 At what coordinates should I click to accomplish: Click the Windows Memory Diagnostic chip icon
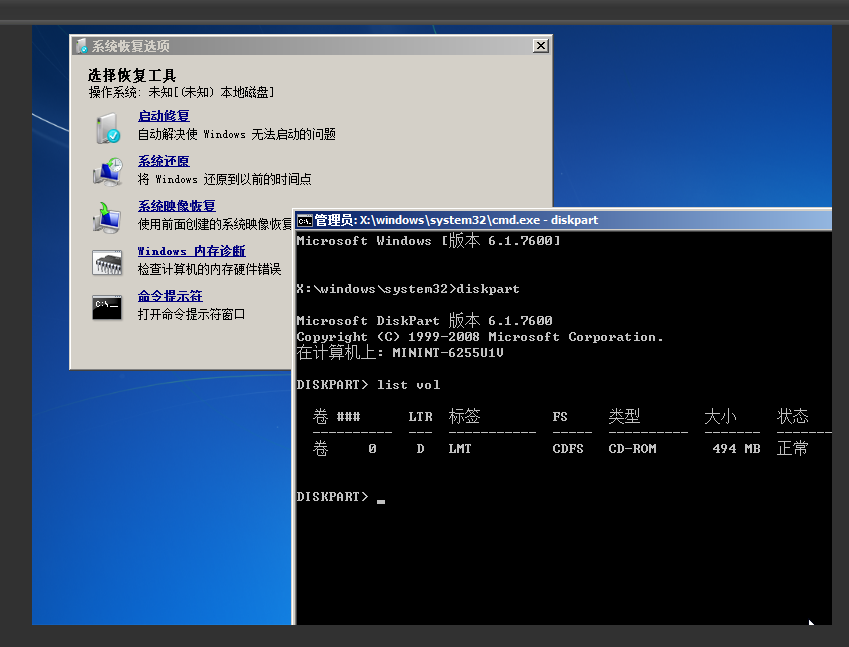pos(107,263)
